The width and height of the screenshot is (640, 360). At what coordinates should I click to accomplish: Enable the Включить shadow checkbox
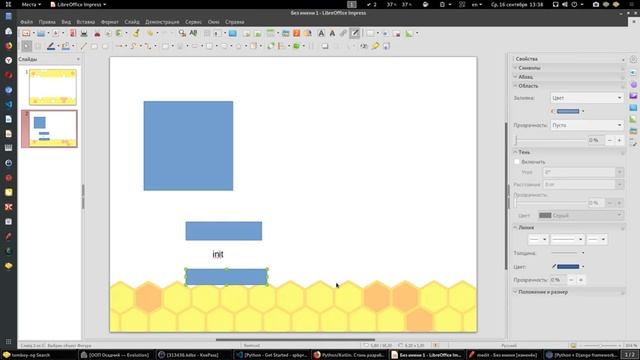pos(517,162)
